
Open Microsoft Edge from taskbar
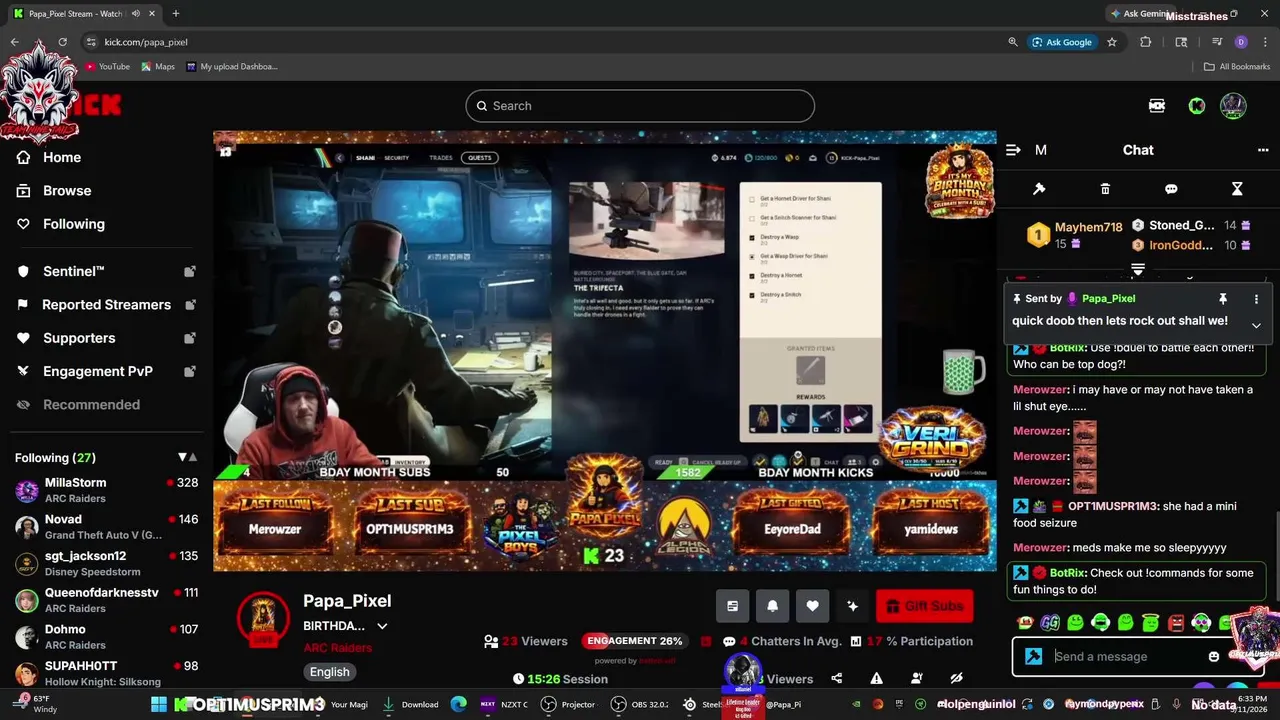tap(458, 704)
